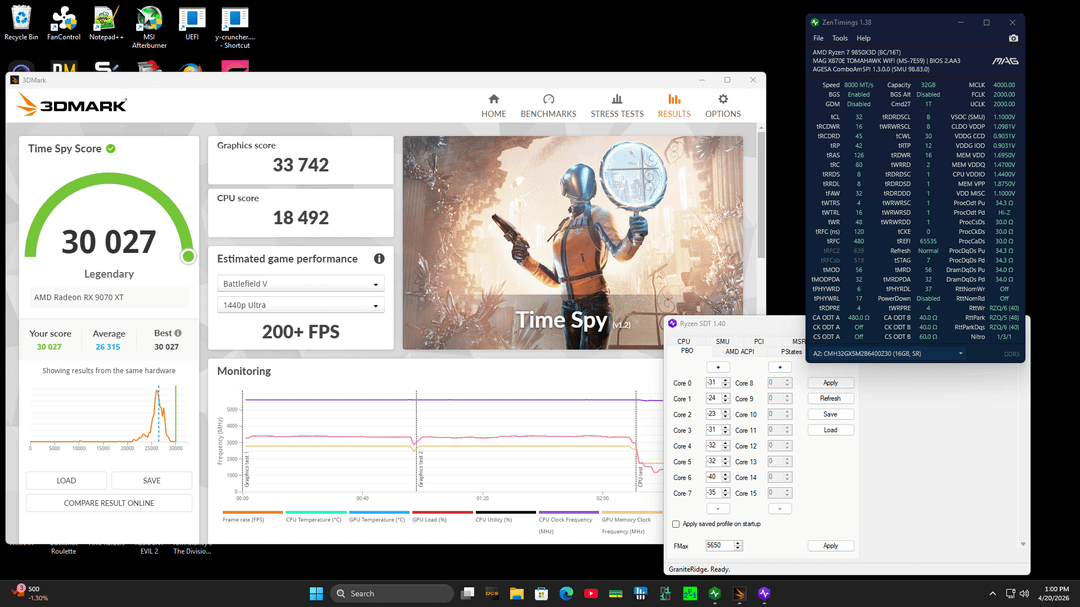1080x607 pixels.
Task: Open the Tools menu in ZenTimings
Action: pos(840,38)
